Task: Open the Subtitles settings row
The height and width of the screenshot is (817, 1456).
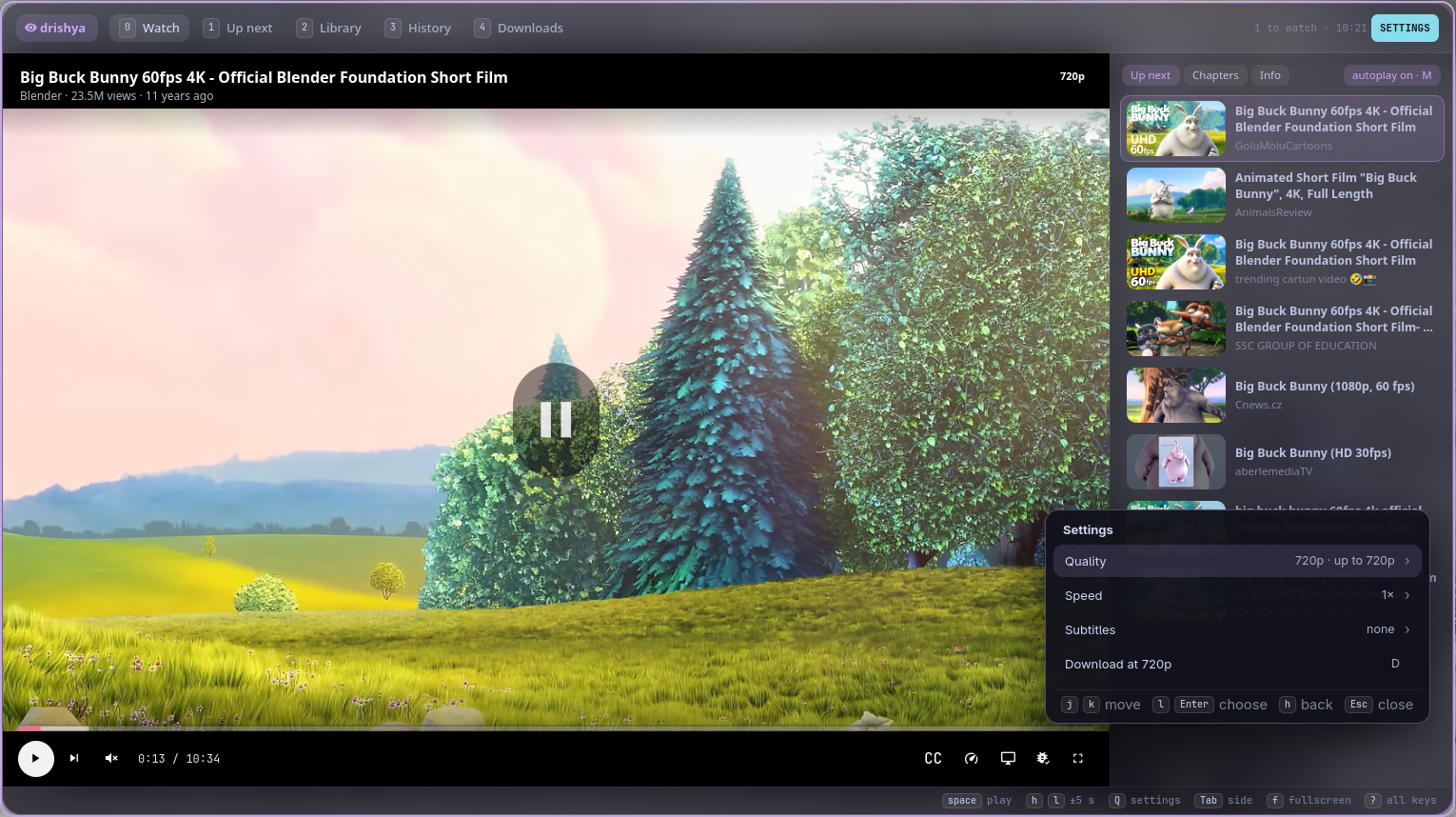Action: (1237, 629)
